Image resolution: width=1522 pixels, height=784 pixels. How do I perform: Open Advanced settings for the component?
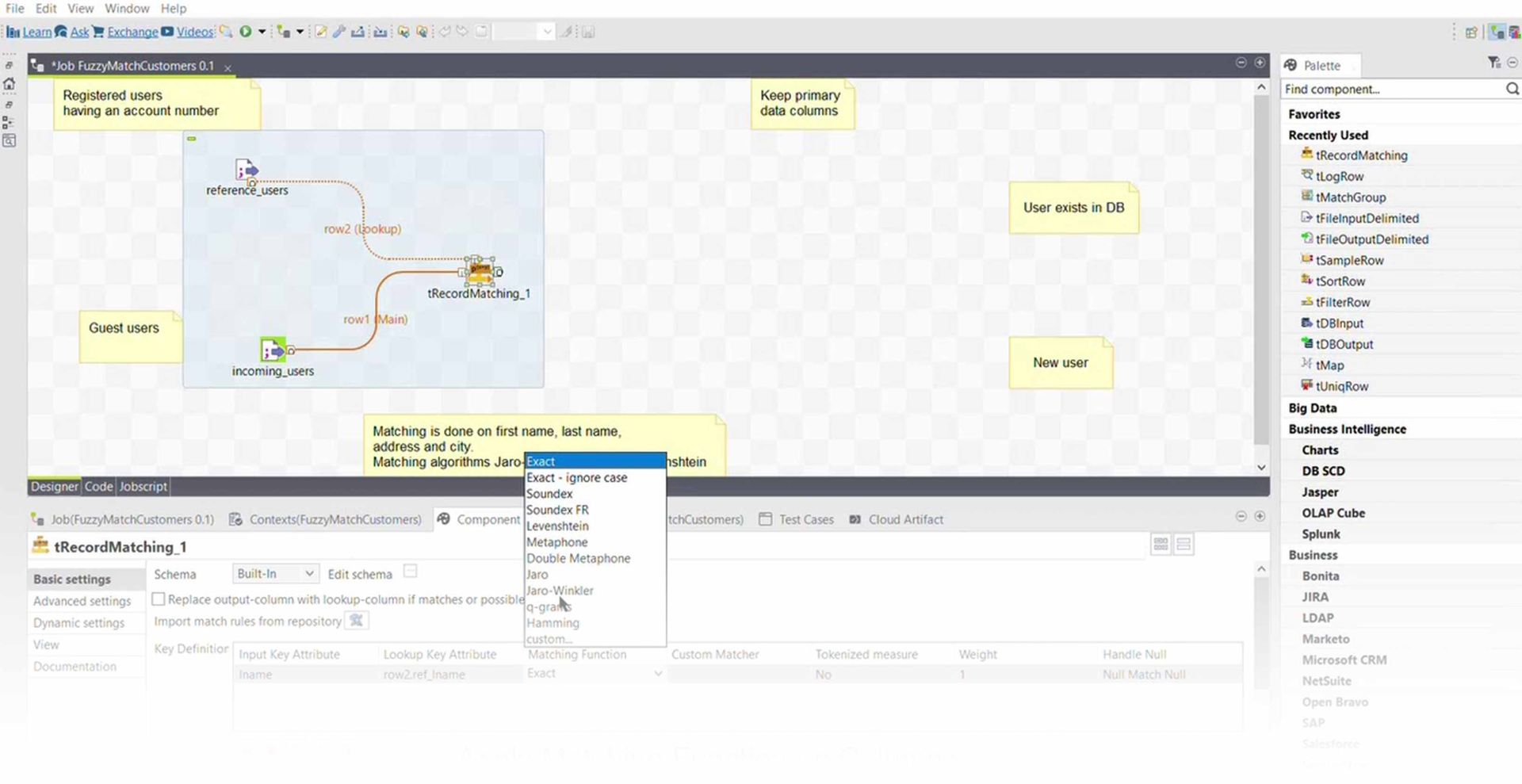point(82,601)
